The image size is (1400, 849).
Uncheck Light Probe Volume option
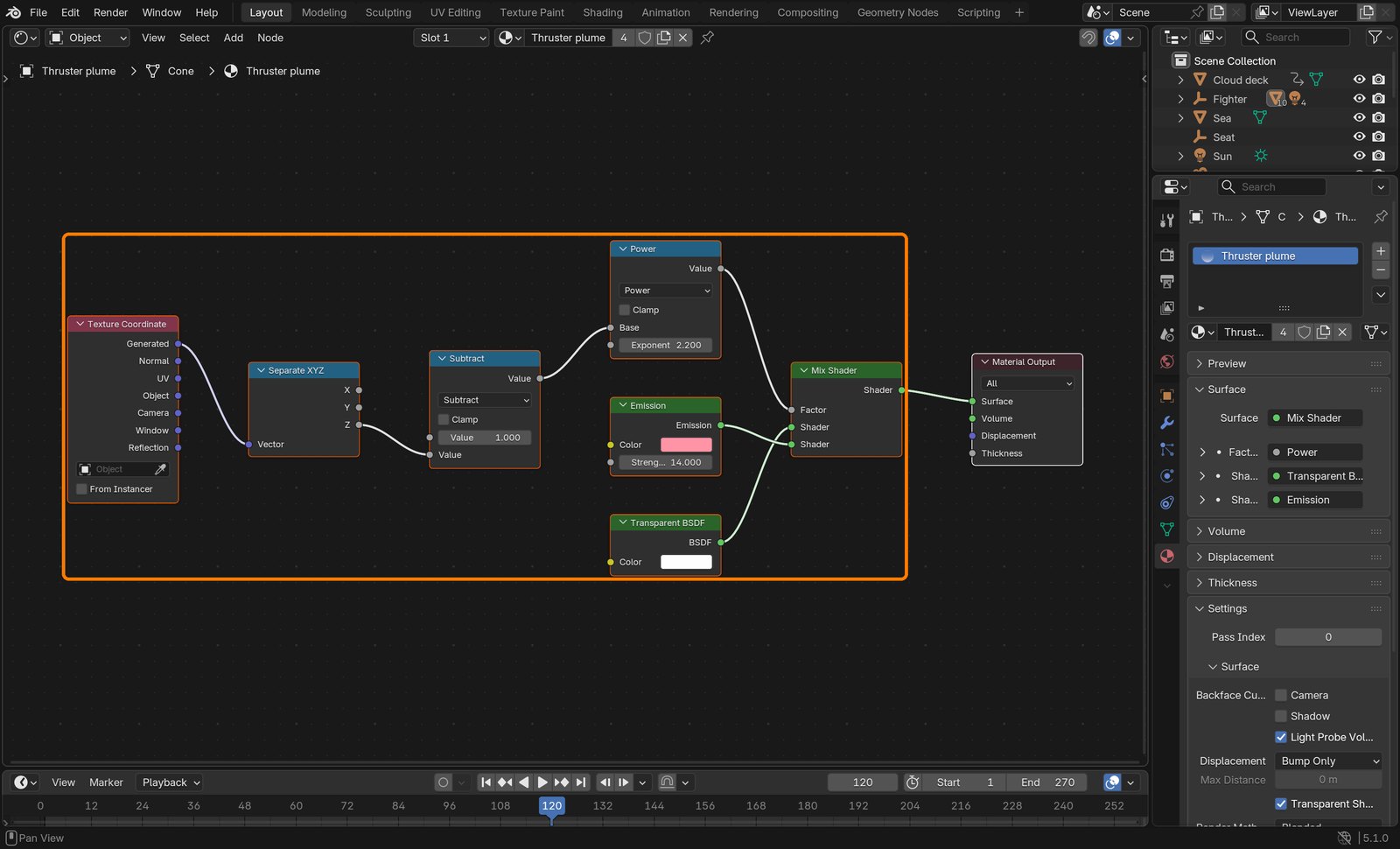1281,737
